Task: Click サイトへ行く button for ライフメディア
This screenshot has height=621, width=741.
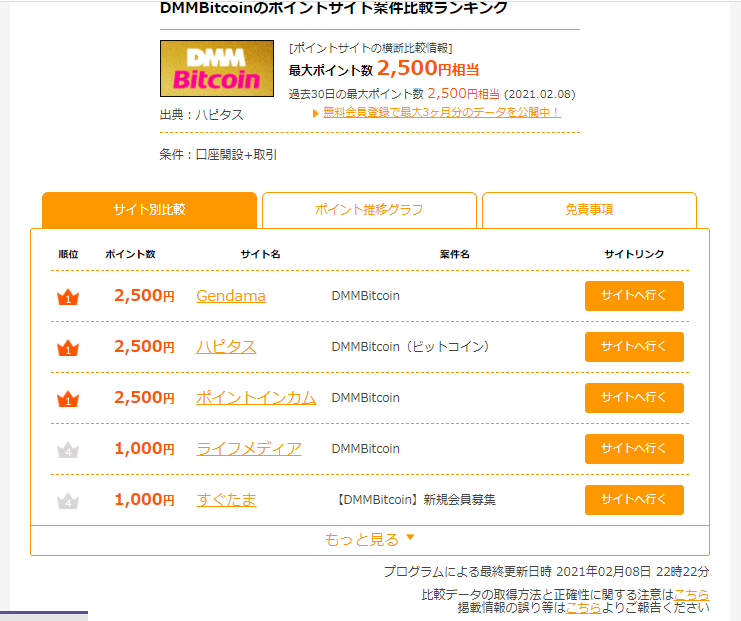Action: [x=634, y=449]
